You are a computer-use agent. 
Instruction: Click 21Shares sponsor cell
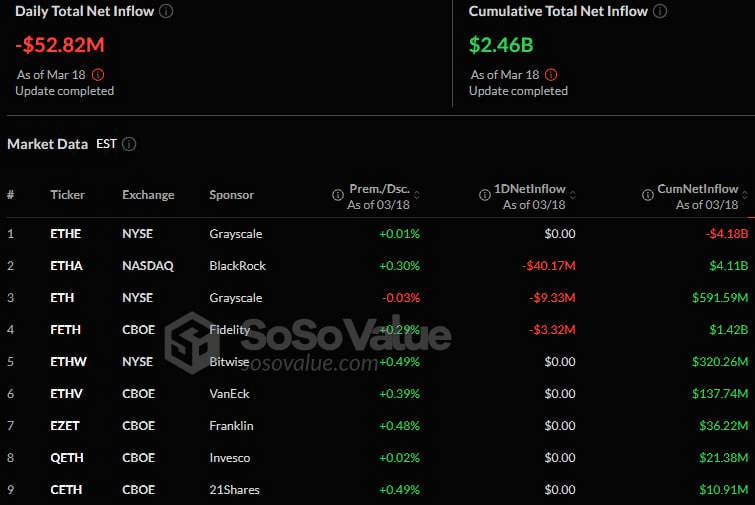tap(234, 490)
